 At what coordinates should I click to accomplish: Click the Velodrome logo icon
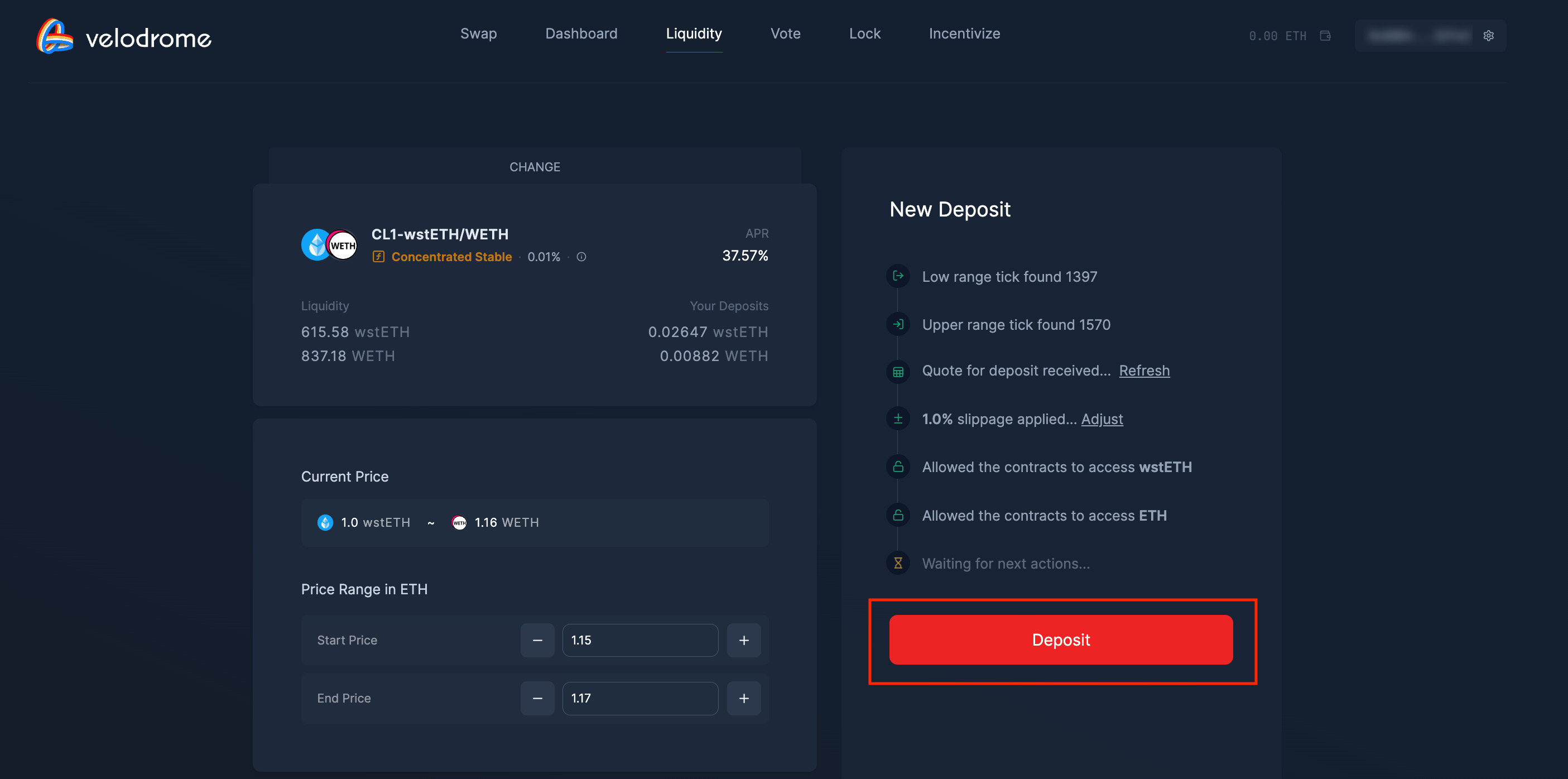[55, 36]
